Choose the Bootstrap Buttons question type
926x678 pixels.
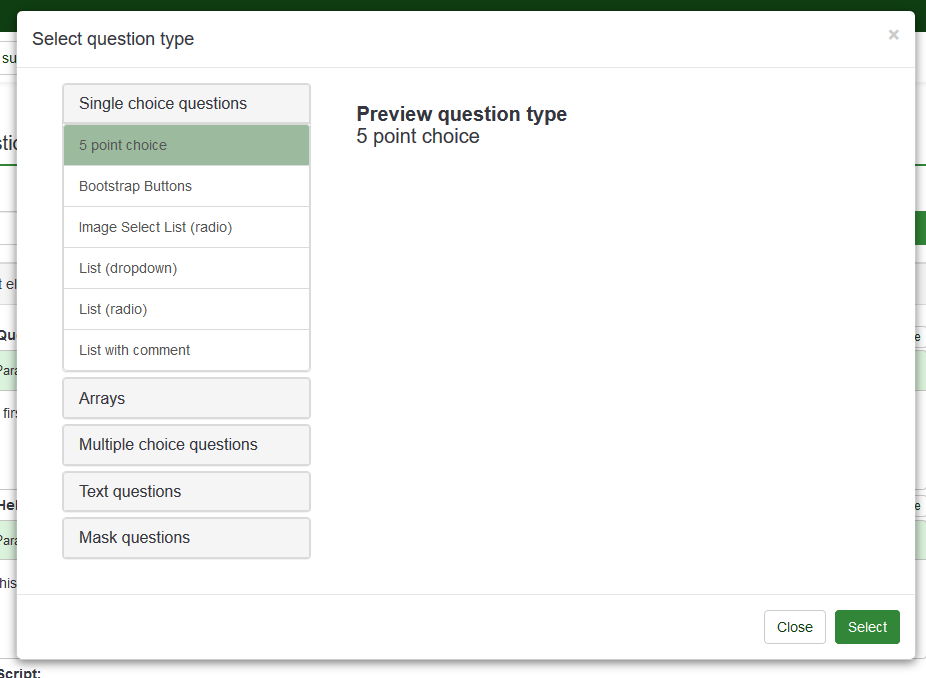186,186
